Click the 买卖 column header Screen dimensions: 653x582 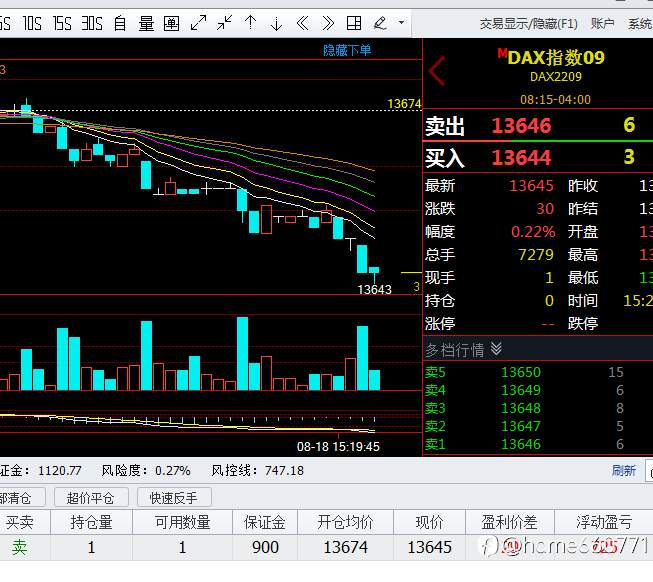point(20,522)
